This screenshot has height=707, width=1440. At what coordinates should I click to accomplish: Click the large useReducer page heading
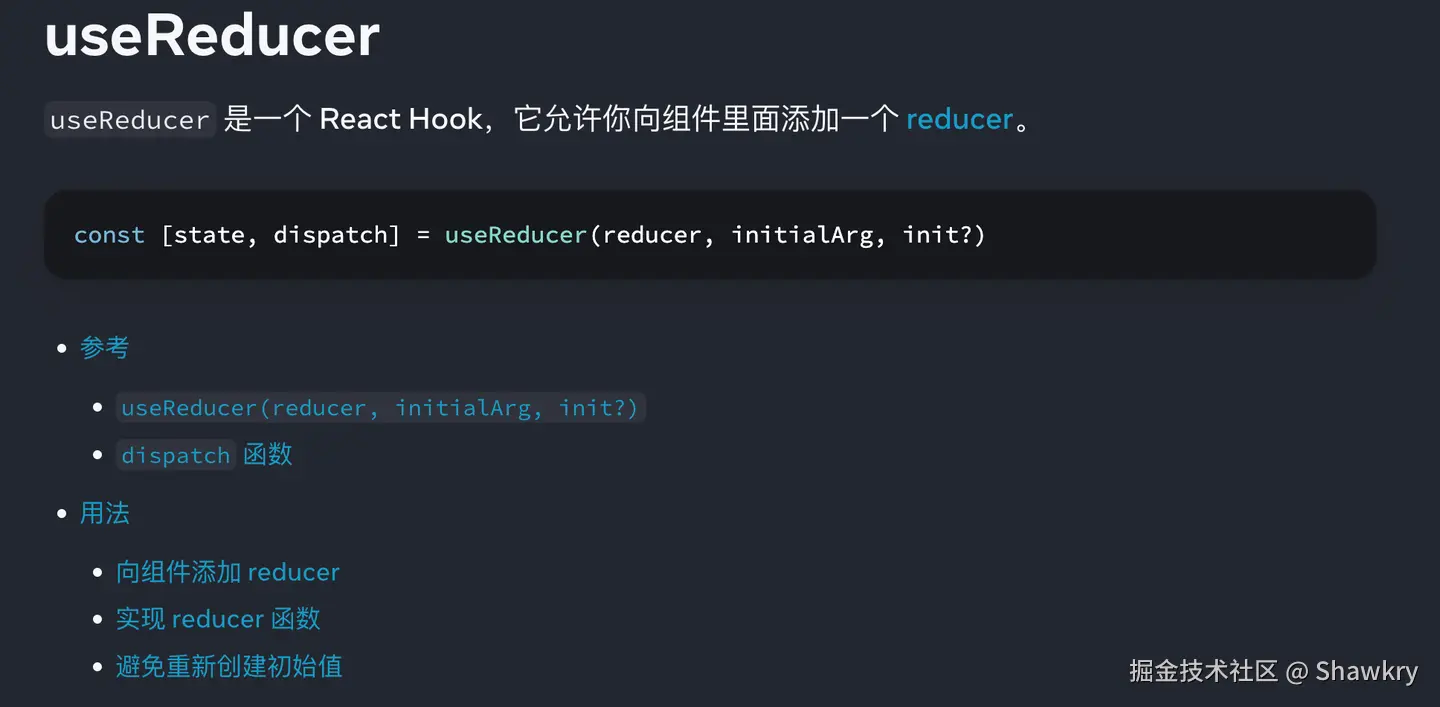tap(212, 36)
